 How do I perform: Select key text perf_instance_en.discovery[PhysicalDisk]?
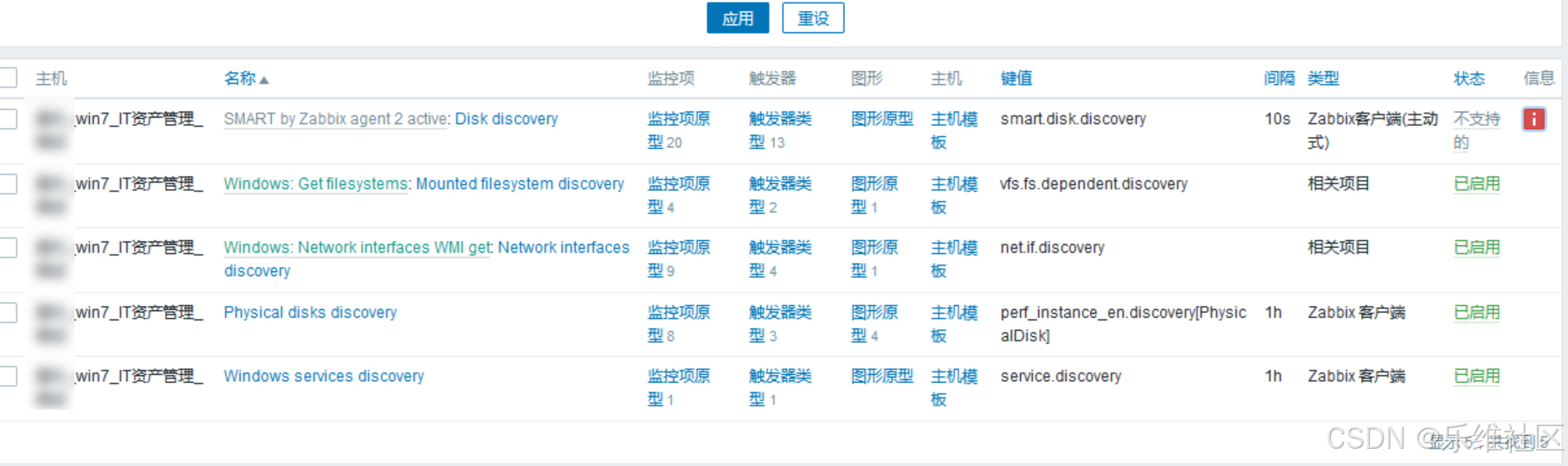[x=1123, y=323]
